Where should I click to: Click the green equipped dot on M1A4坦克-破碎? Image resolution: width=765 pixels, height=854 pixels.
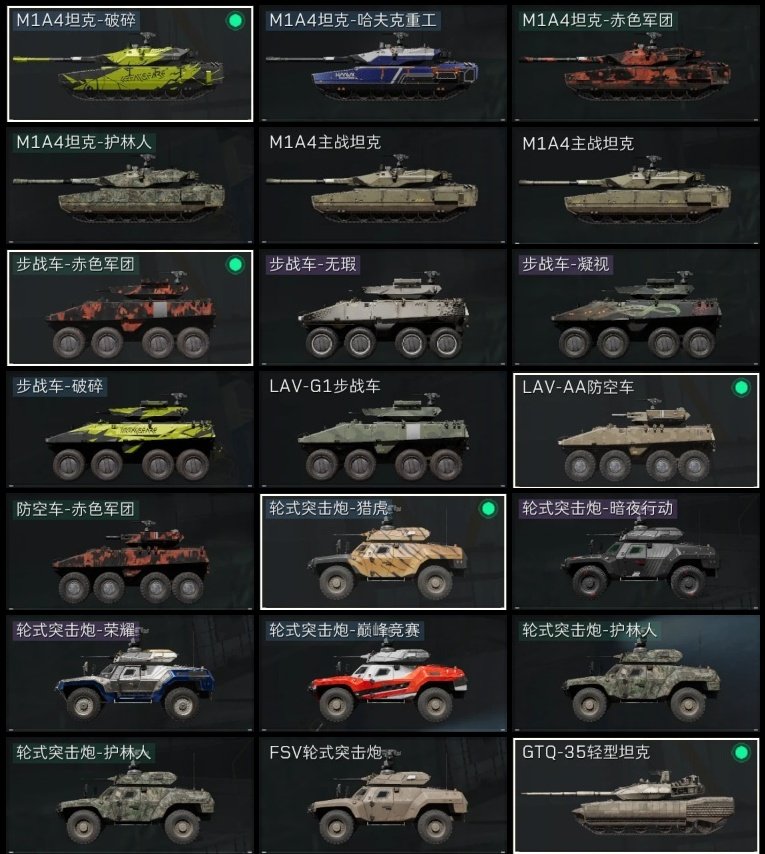pyautogui.click(x=235, y=21)
